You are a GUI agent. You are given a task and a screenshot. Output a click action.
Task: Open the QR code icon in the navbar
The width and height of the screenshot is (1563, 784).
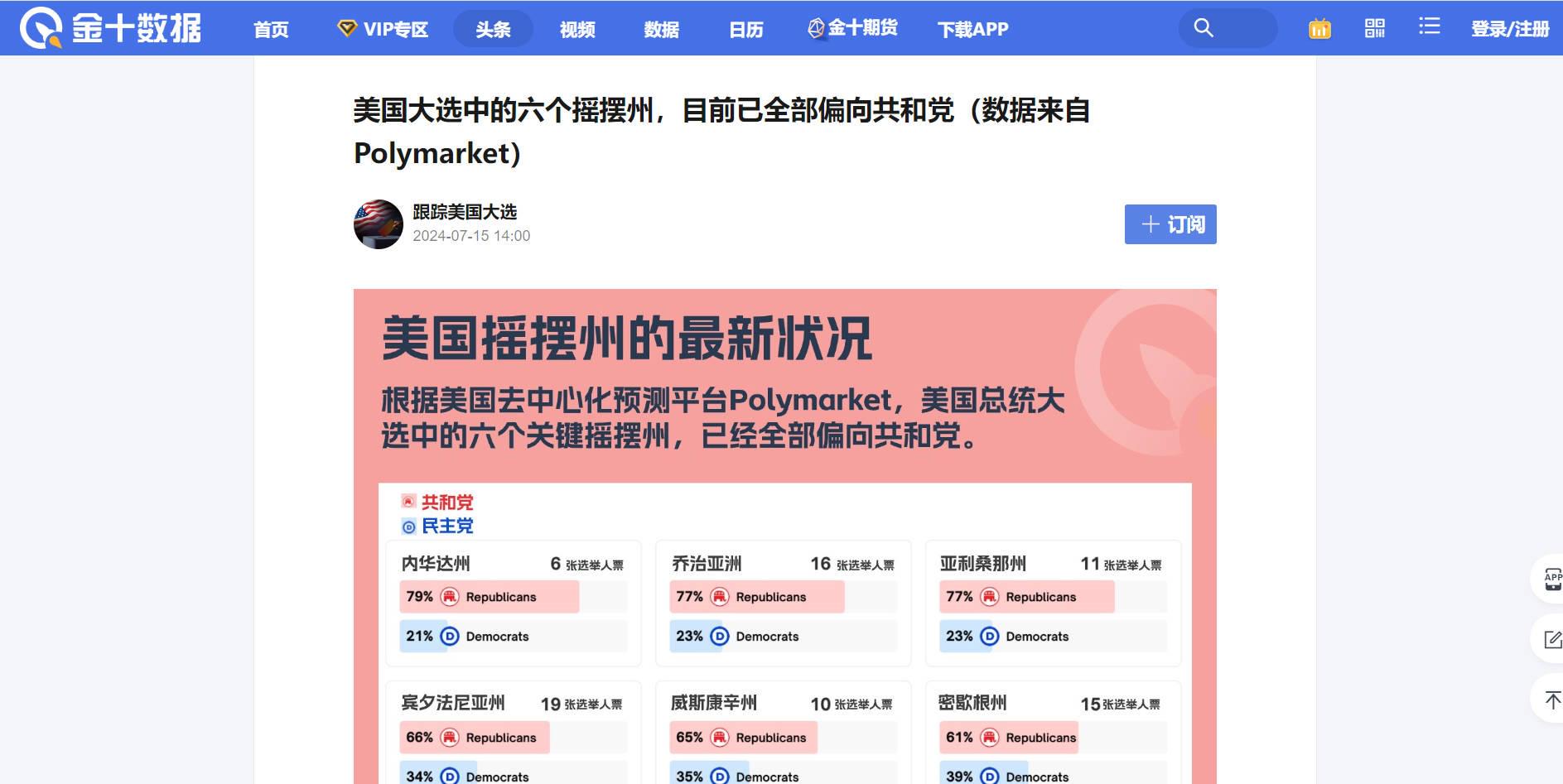click(x=1375, y=27)
